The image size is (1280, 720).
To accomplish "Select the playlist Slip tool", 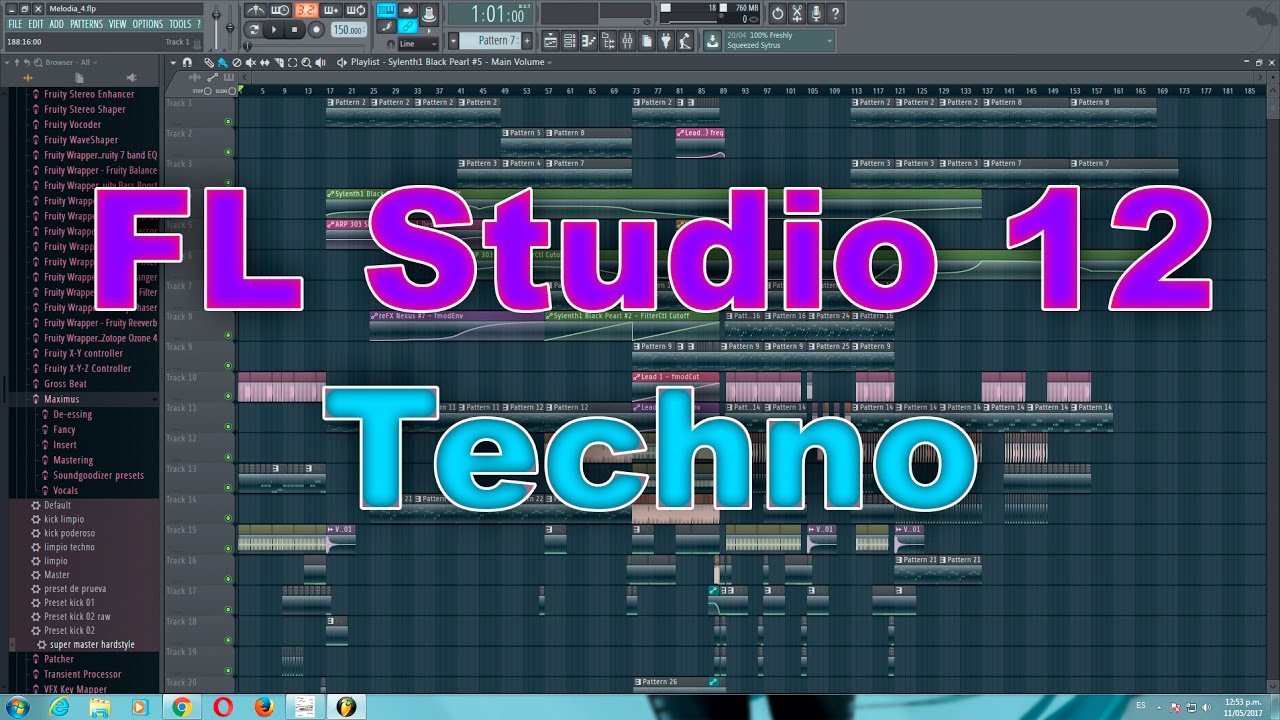I will click(265, 63).
